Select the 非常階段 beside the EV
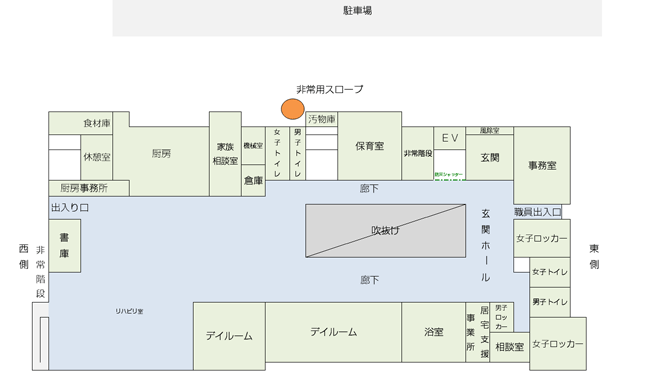Viewport: 650px width, 378px height. (x=418, y=153)
